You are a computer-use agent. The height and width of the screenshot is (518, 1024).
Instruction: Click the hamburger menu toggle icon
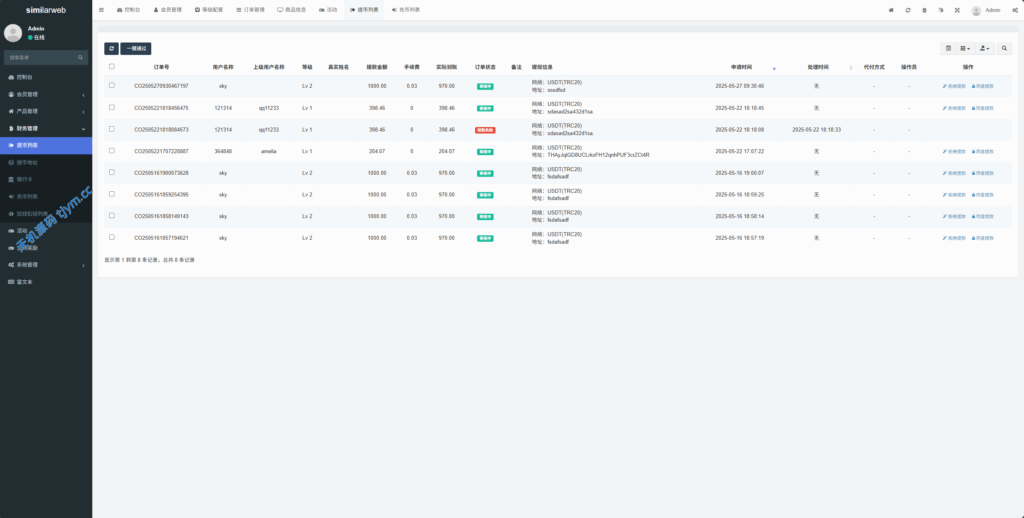tap(101, 10)
